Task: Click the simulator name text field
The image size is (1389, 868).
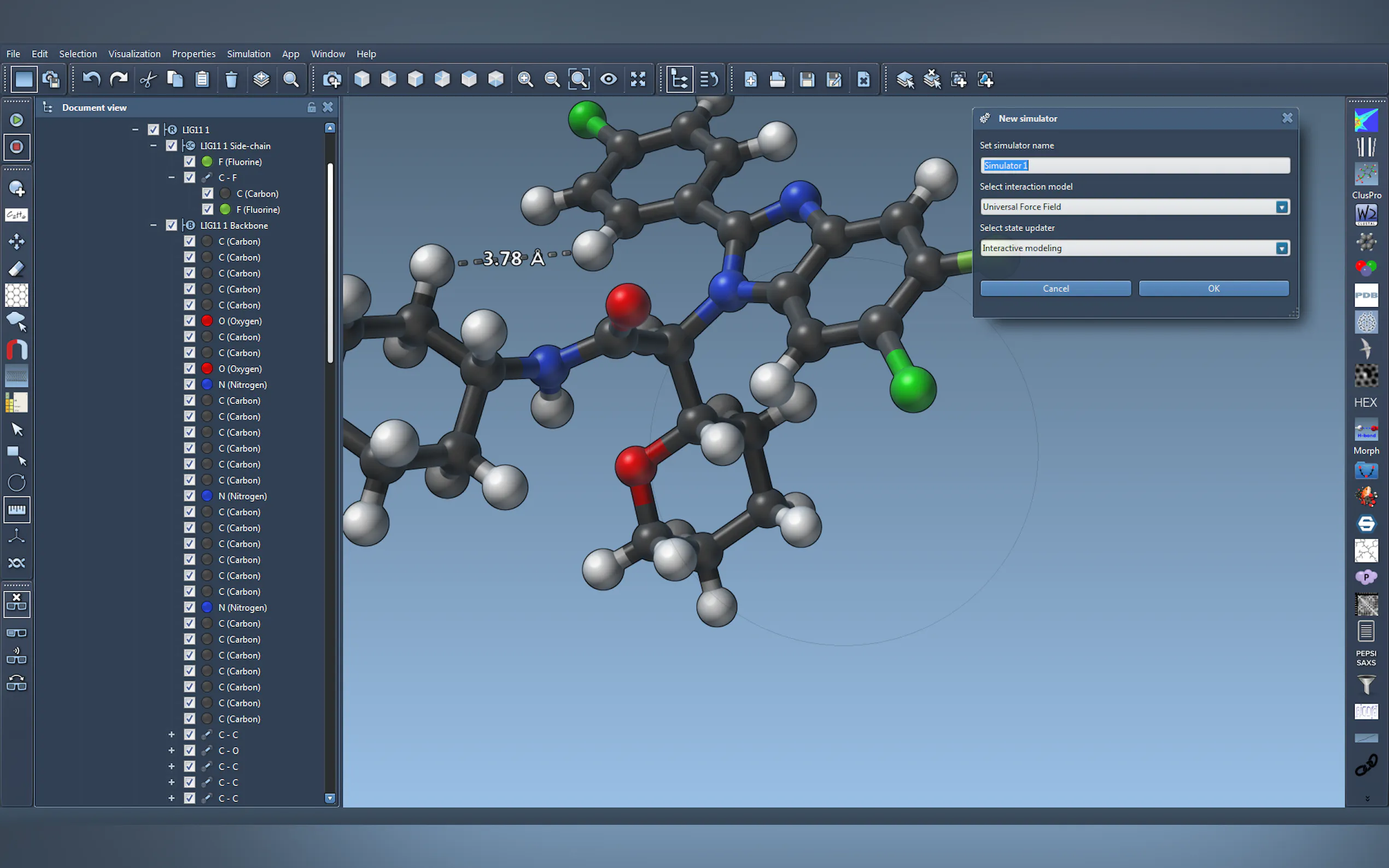Action: coord(1134,166)
